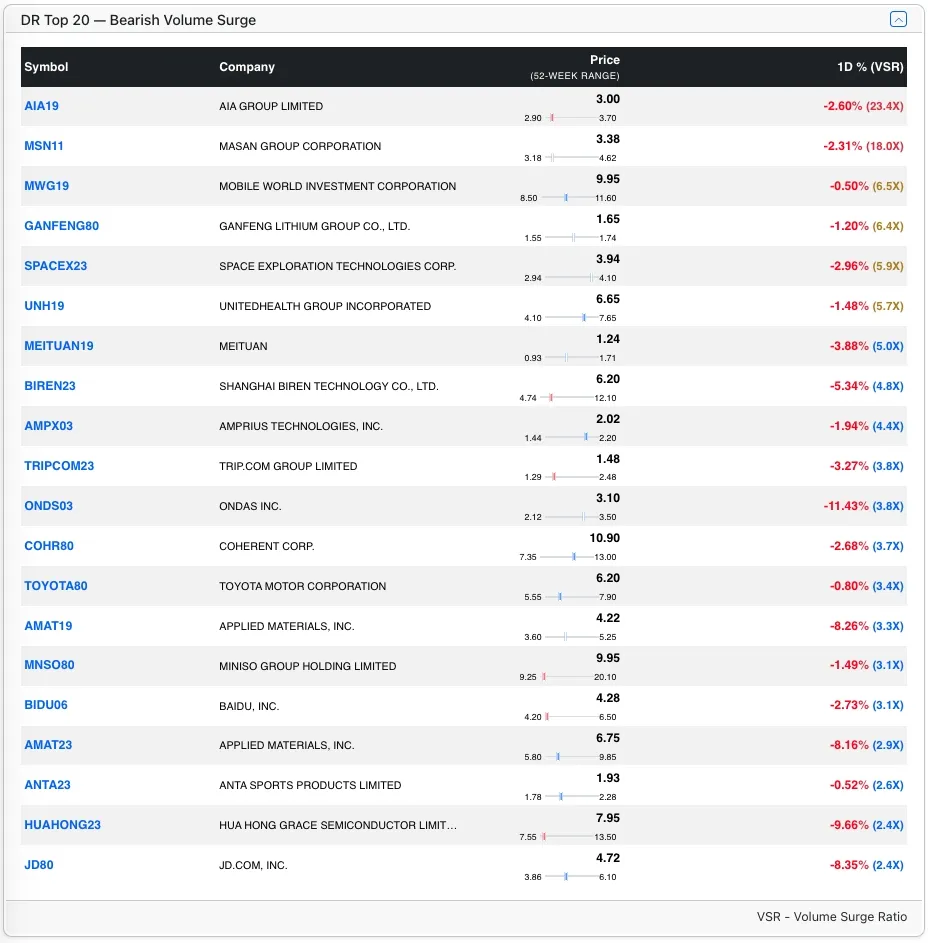Image resolution: width=928 pixels, height=943 pixels.
Task: Open the AMAT19 symbol link
Action: pos(48,625)
